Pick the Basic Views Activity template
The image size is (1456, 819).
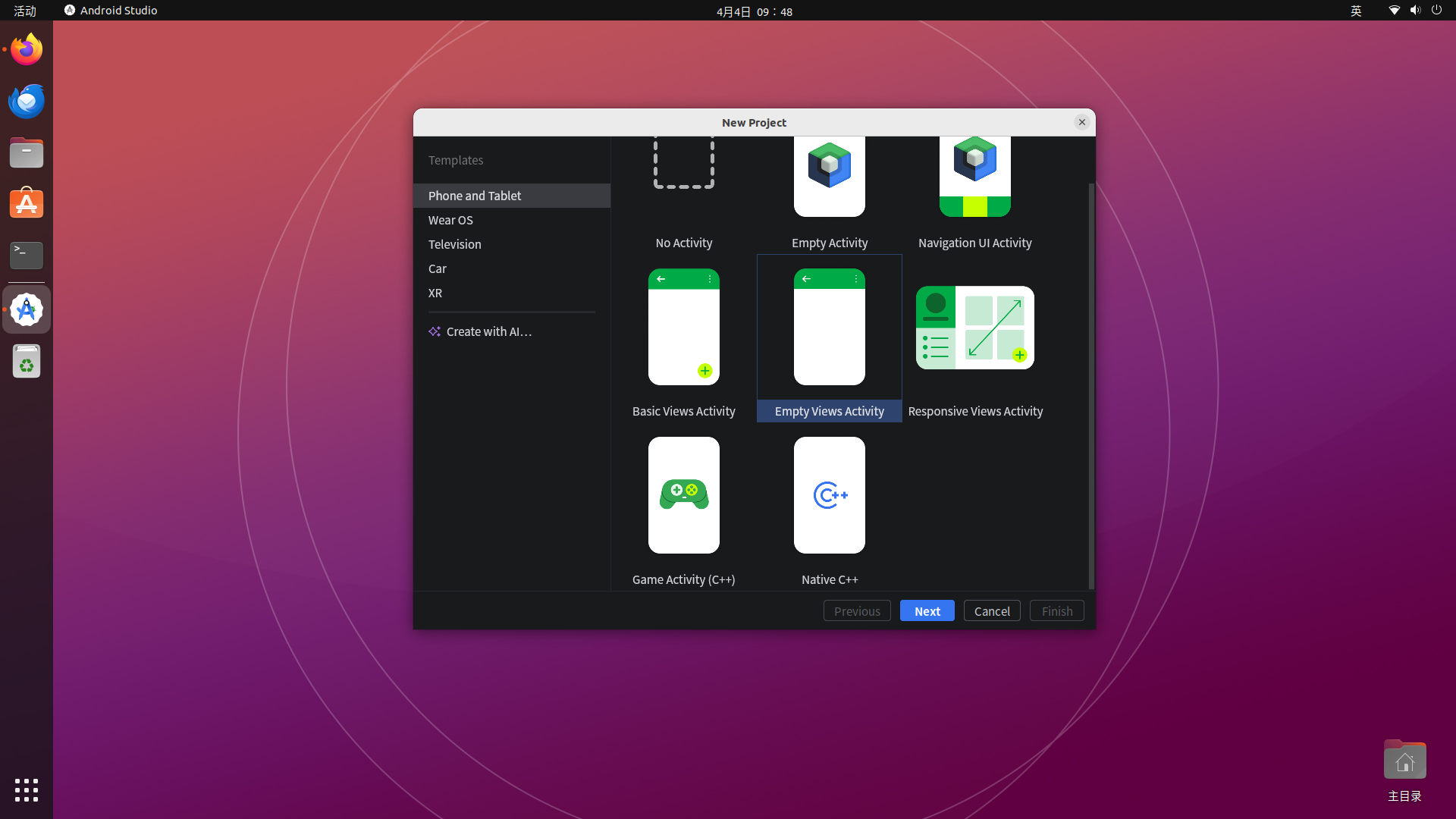[683, 327]
